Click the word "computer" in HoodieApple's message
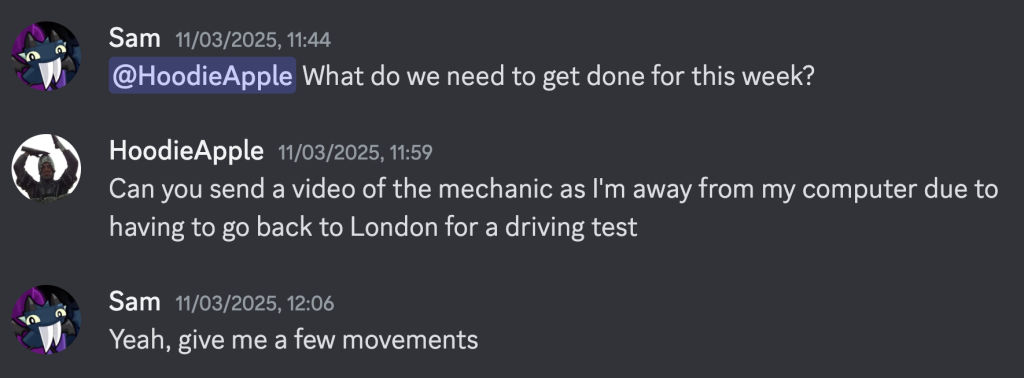The image size is (1024, 378). pyautogui.click(x=858, y=191)
